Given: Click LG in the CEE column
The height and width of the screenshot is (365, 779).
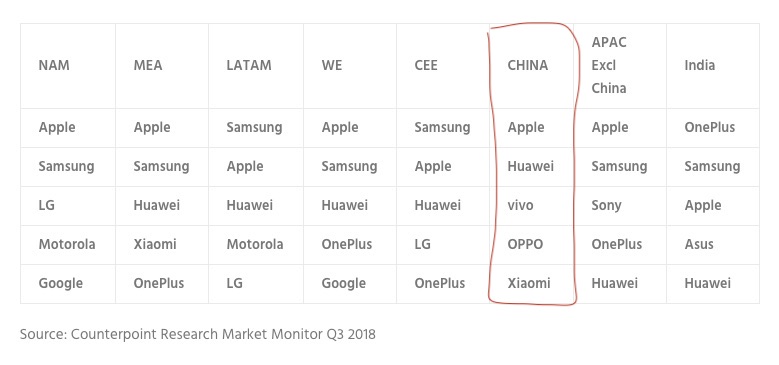Looking at the screenshot, I should 422,244.
